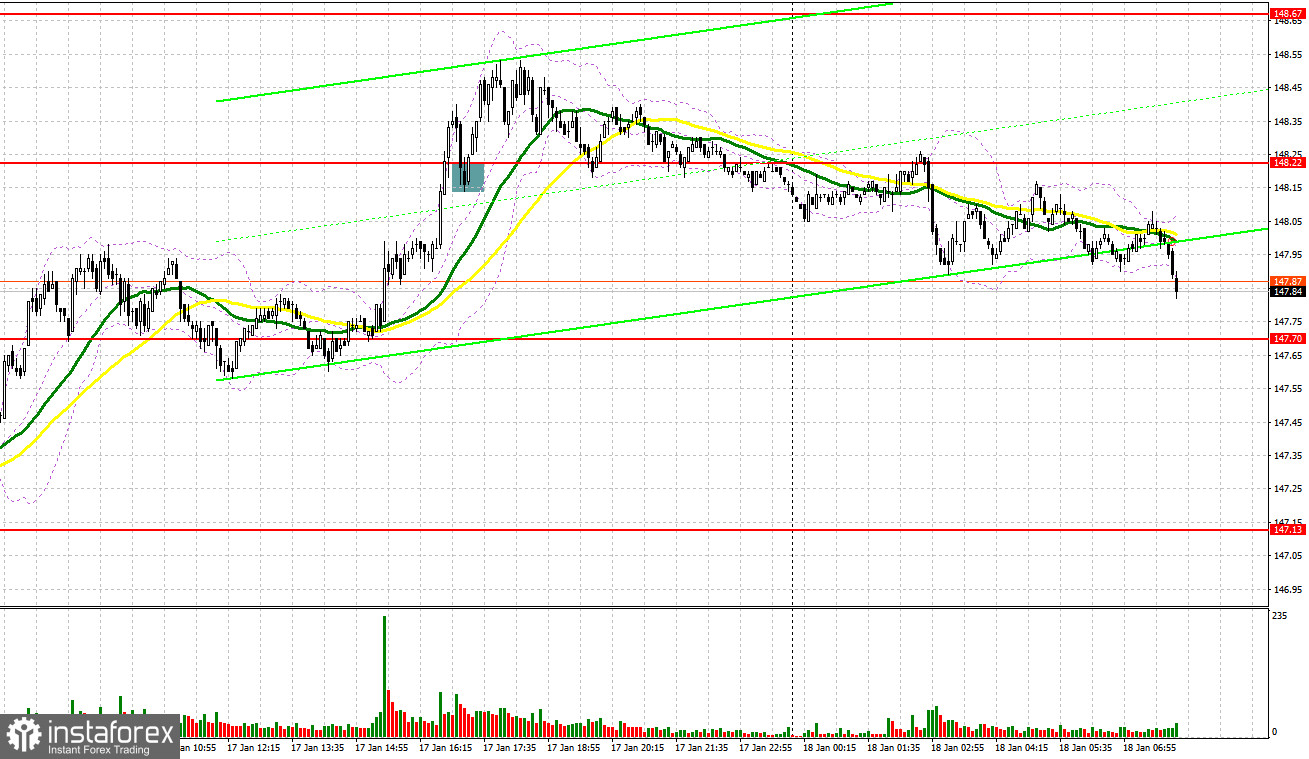Click the 18 Jan 01:35 time label
Image resolution: width=1309 pixels, height=759 pixels.
pyautogui.click(x=894, y=747)
